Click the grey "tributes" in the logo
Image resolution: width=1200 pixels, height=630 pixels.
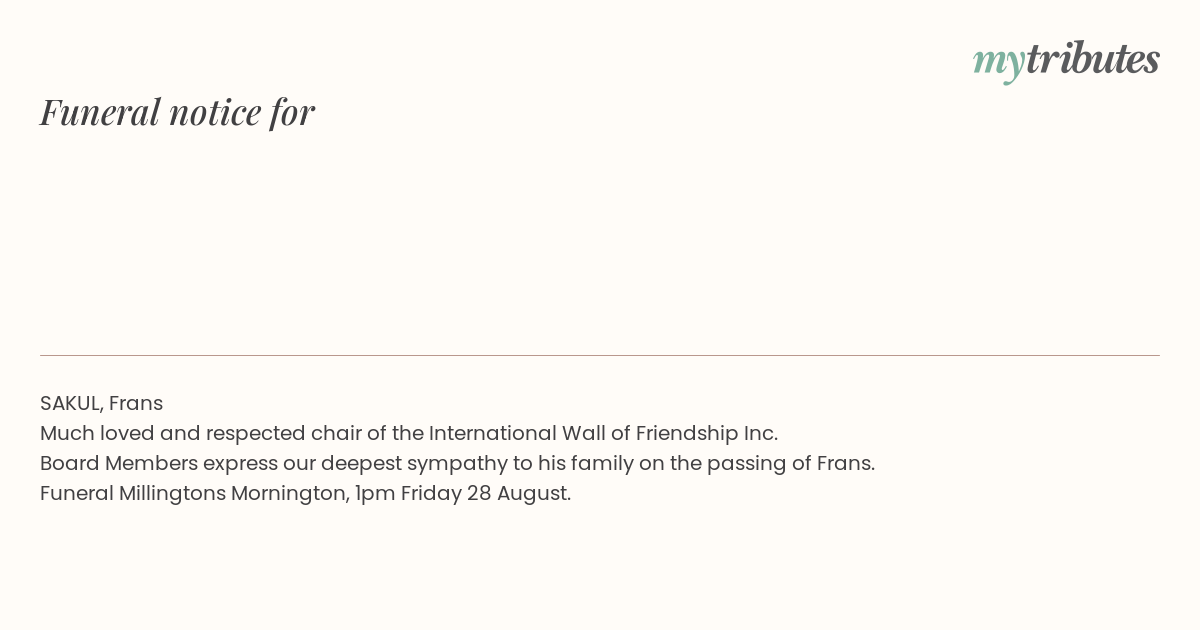click(x=1093, y=58)
